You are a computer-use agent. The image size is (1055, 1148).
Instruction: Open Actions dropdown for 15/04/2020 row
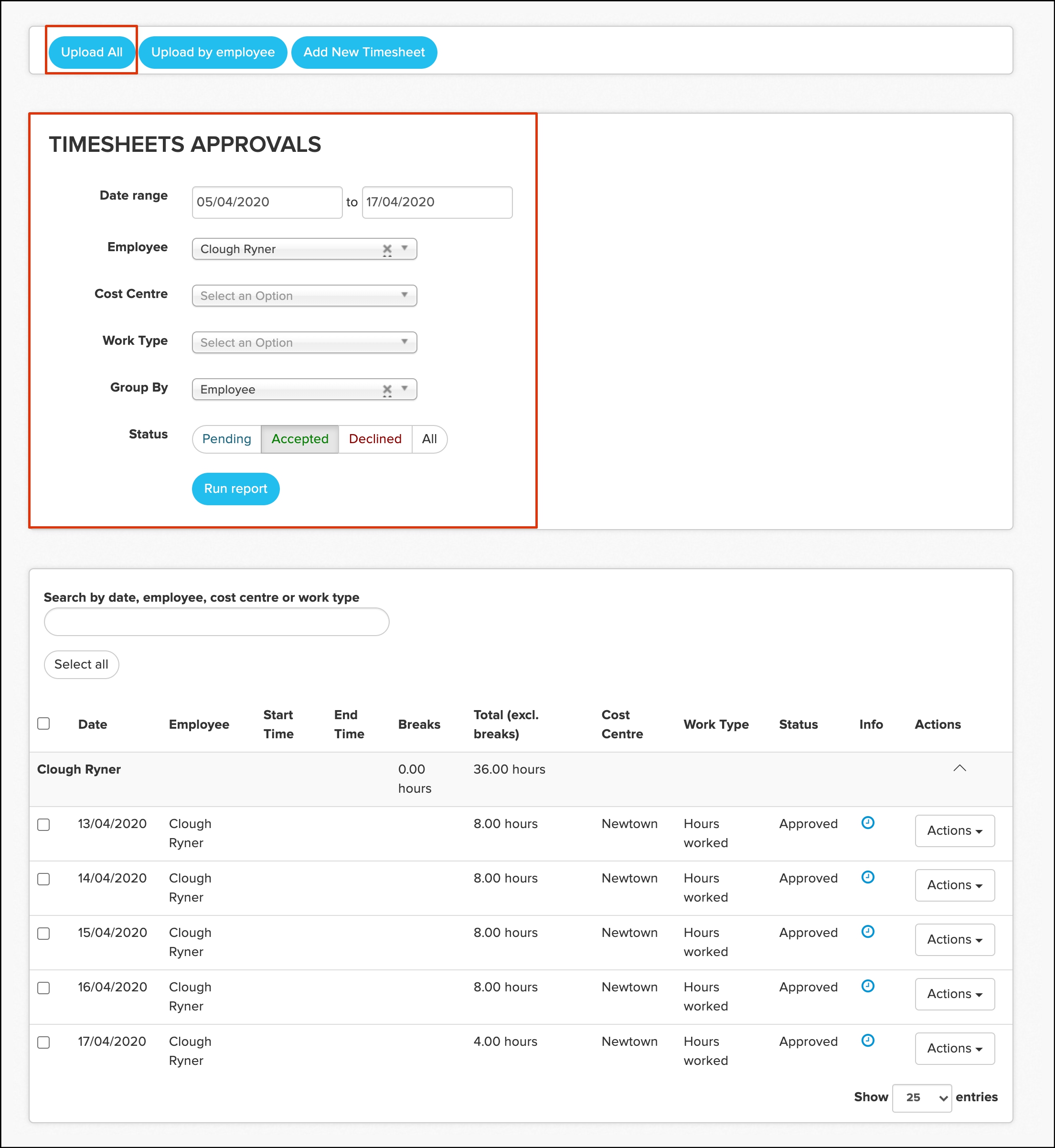[954, 940]
